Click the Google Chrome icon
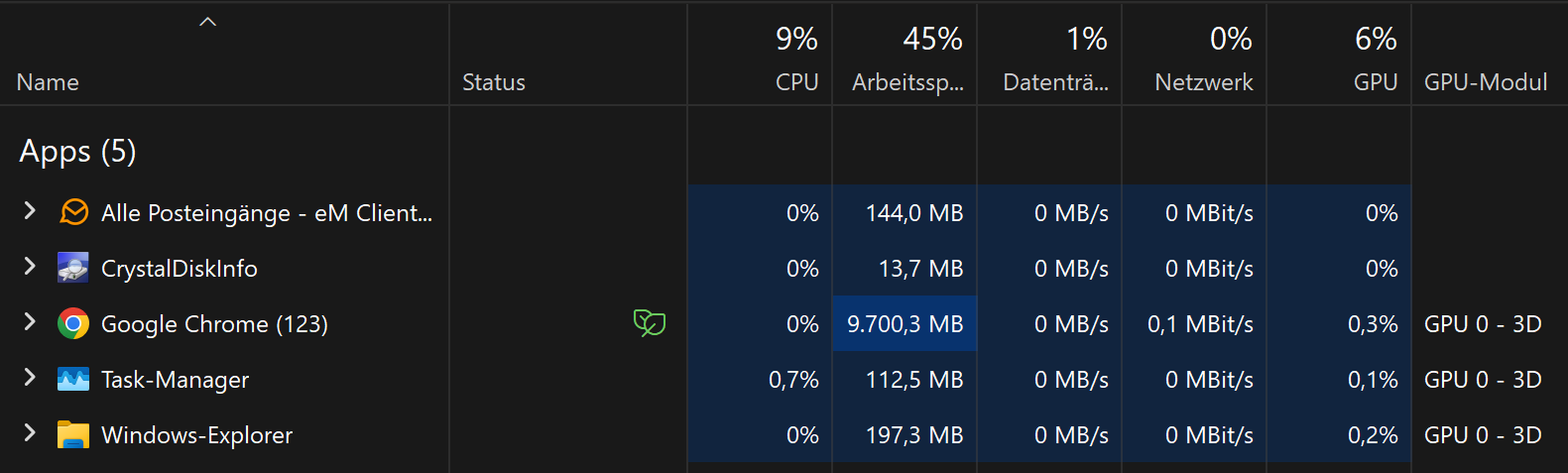Image resolution: width=1568 pixels, height=473 pixels. [73, 323]
